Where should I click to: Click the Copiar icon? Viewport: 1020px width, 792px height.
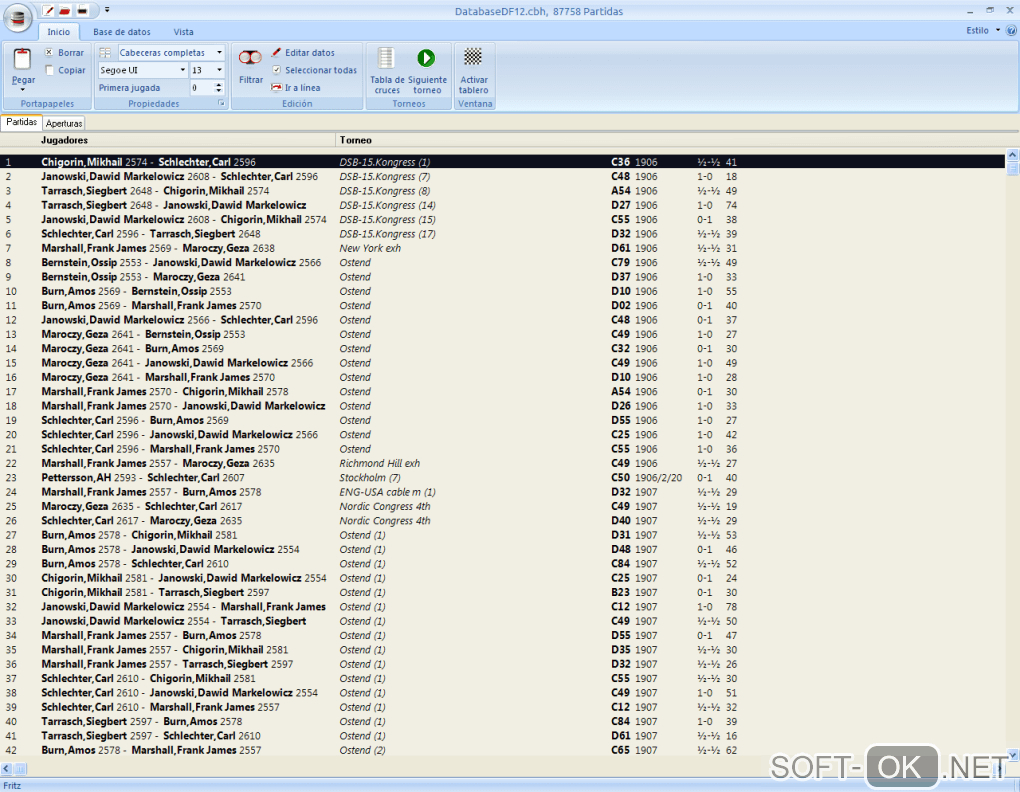49,70
